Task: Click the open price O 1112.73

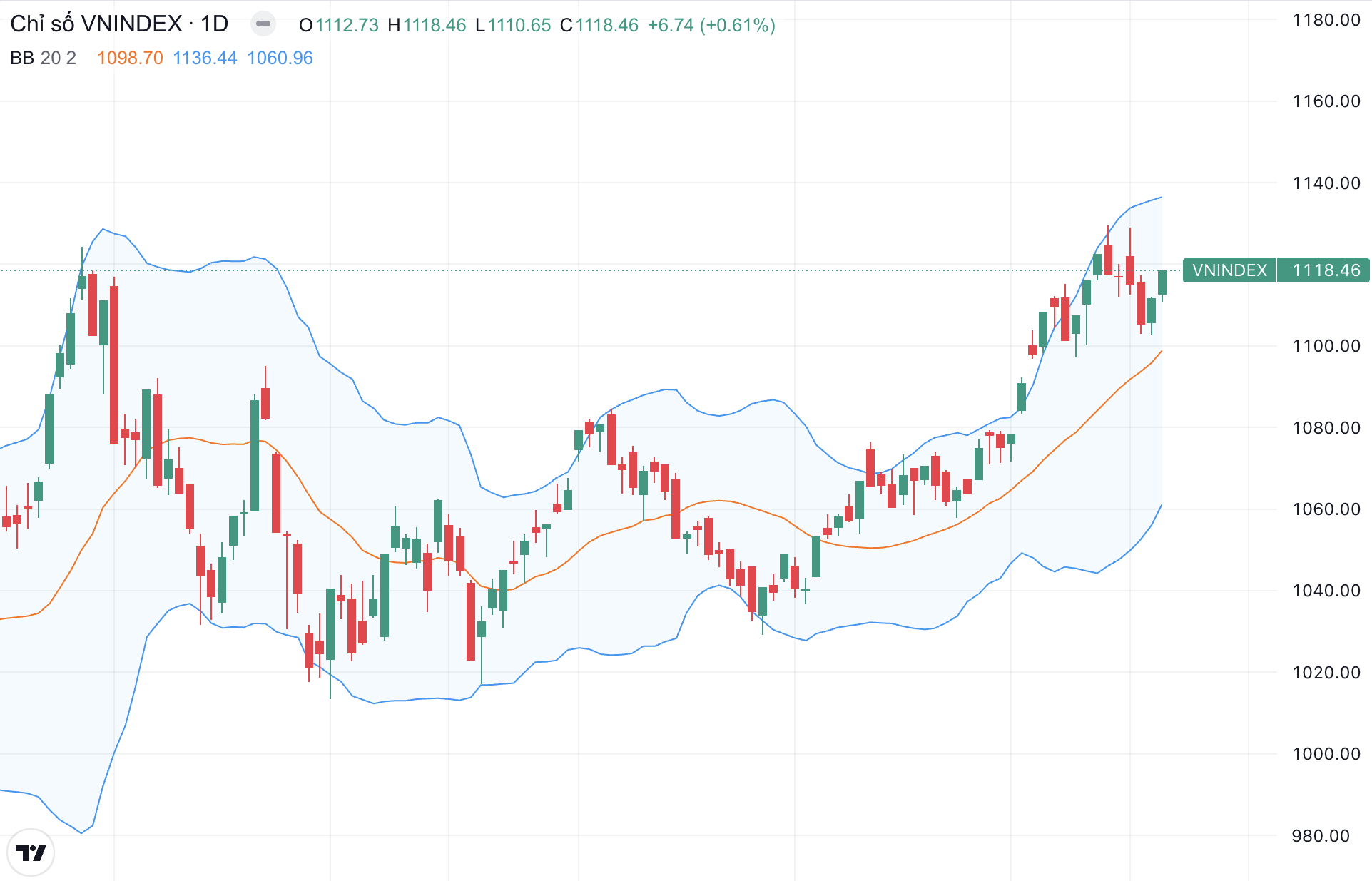Action: 339,25
